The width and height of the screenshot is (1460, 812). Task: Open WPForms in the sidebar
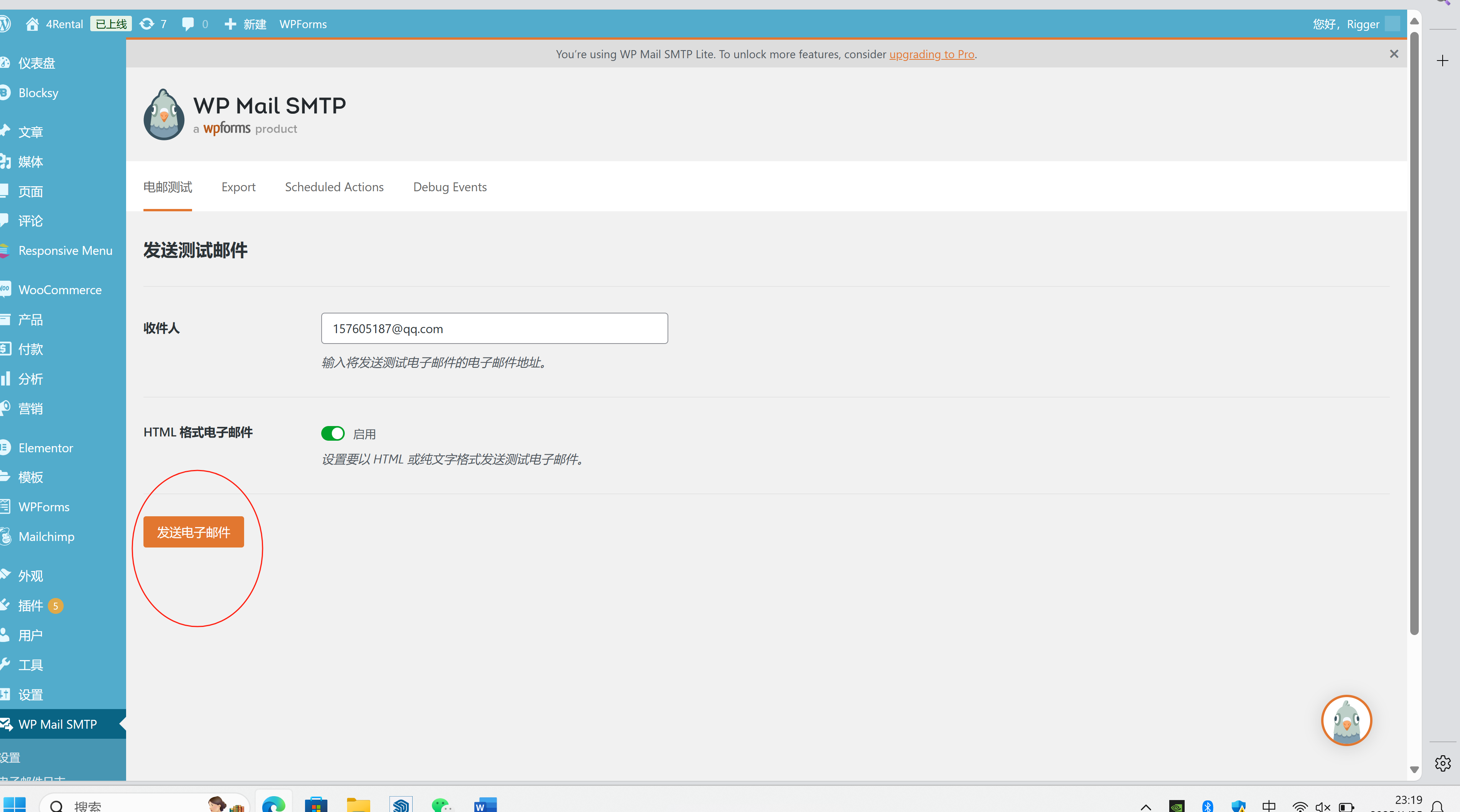44,507
